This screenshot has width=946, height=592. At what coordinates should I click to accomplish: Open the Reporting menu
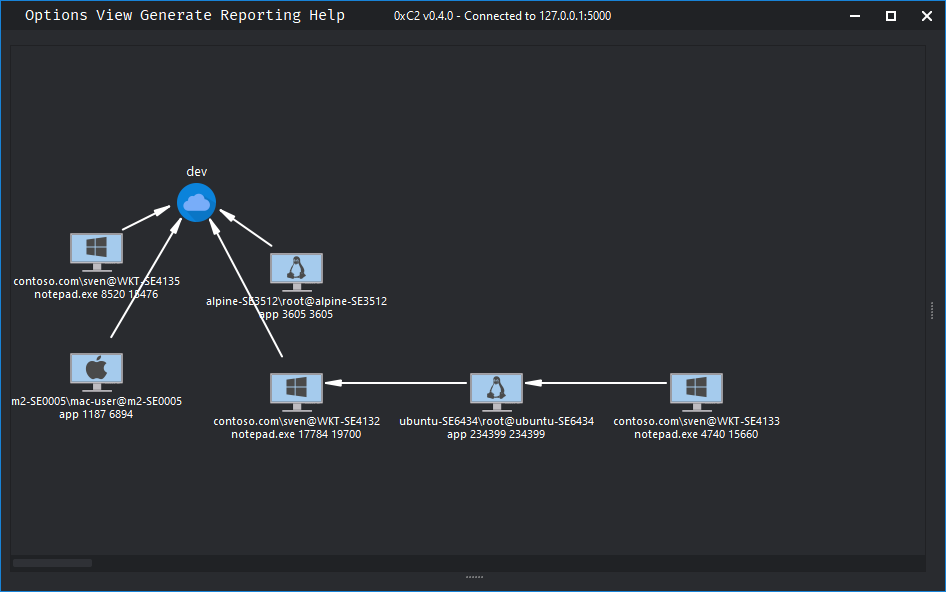pyautogui.click(x=260, y=15)
